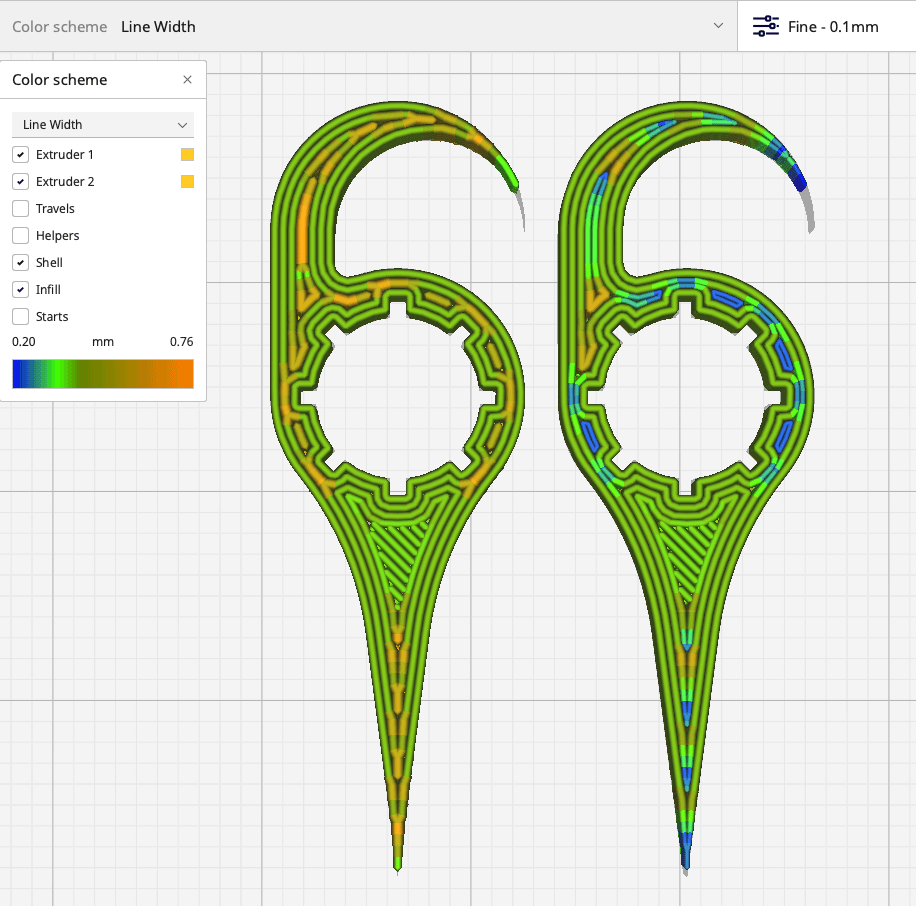Expand the top bar Color scheme chevron
Screen dimensions: 916x906
tap(718, 26)
